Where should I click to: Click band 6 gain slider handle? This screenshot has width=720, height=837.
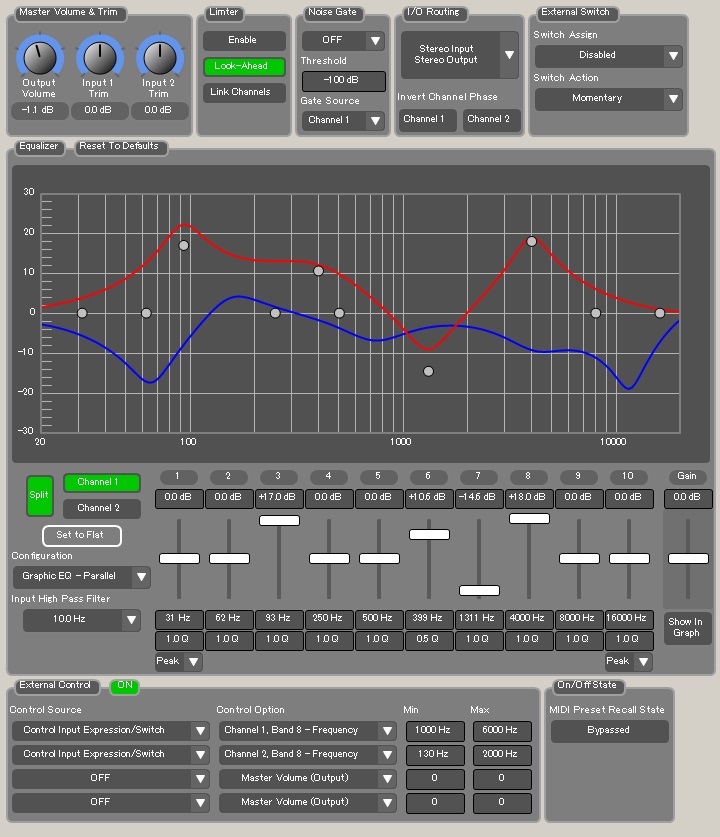pos(430,534)
